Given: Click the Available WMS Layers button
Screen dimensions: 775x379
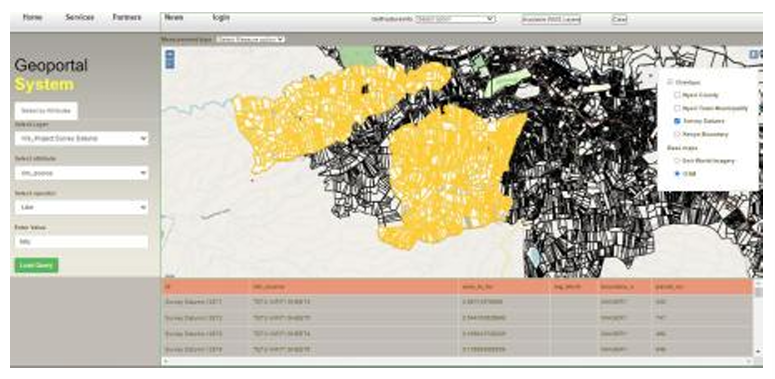Looking at the screenshot, I should [x=551, y=19].
